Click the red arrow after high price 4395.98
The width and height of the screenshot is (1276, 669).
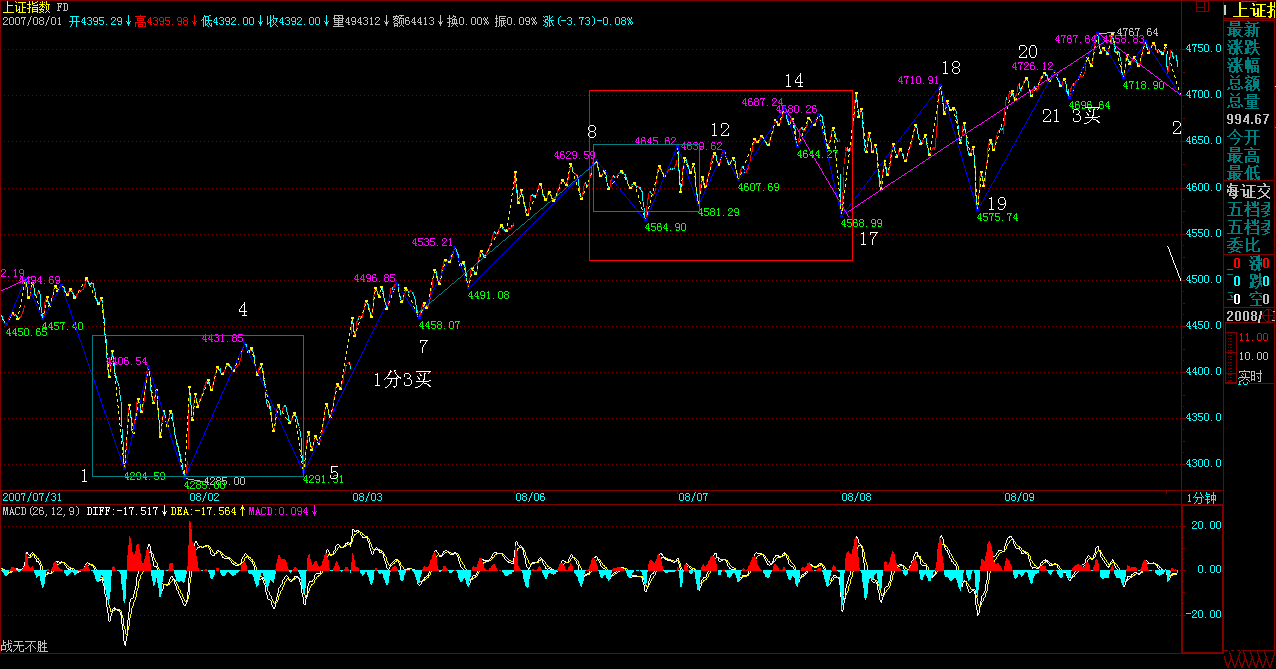194,21
